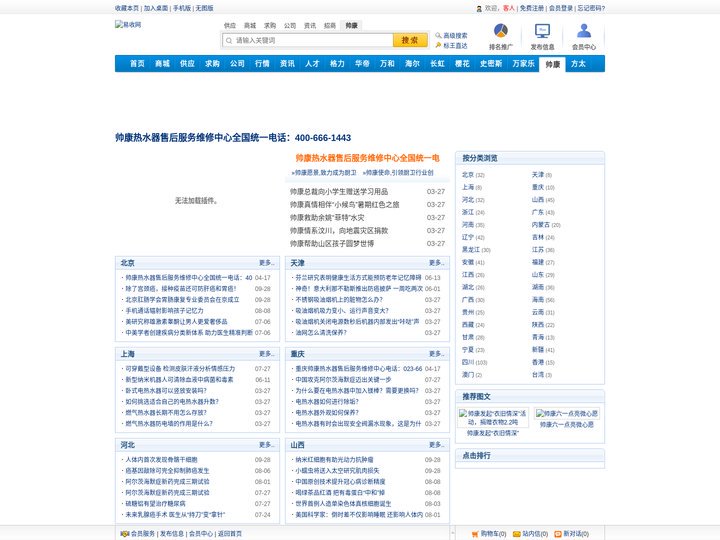Click the magnifier icon inside the search box
The width and height of the screenshot is (720, 540).
(x=229, y=40)
